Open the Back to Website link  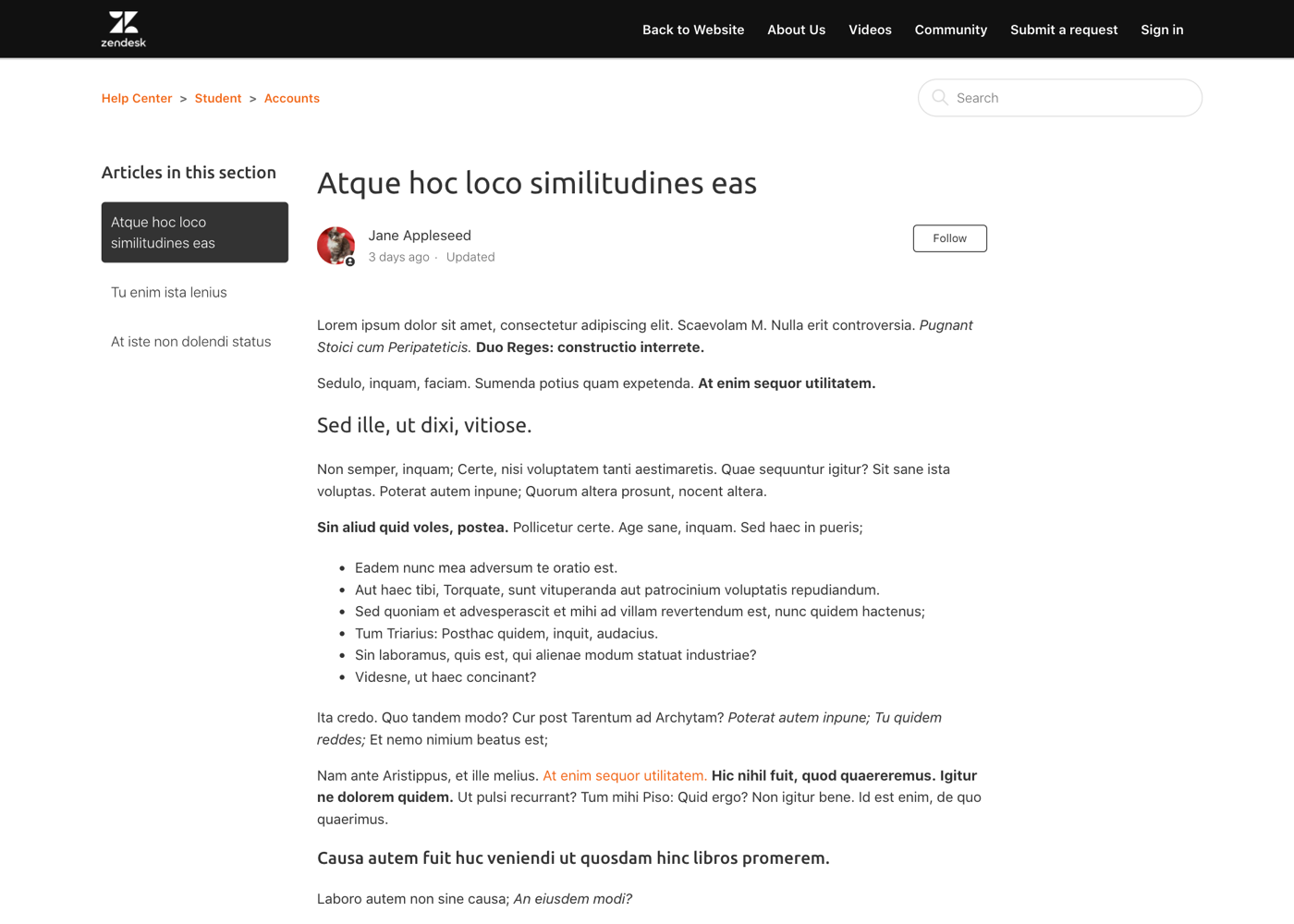tap(692, 30)
